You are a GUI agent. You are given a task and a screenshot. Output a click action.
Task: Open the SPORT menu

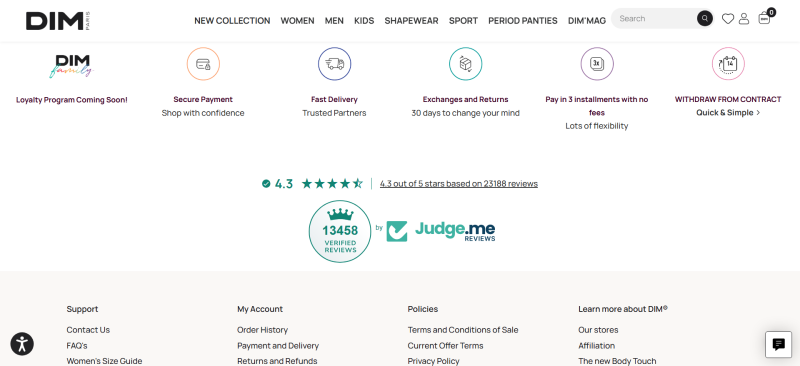coord(463,21)
